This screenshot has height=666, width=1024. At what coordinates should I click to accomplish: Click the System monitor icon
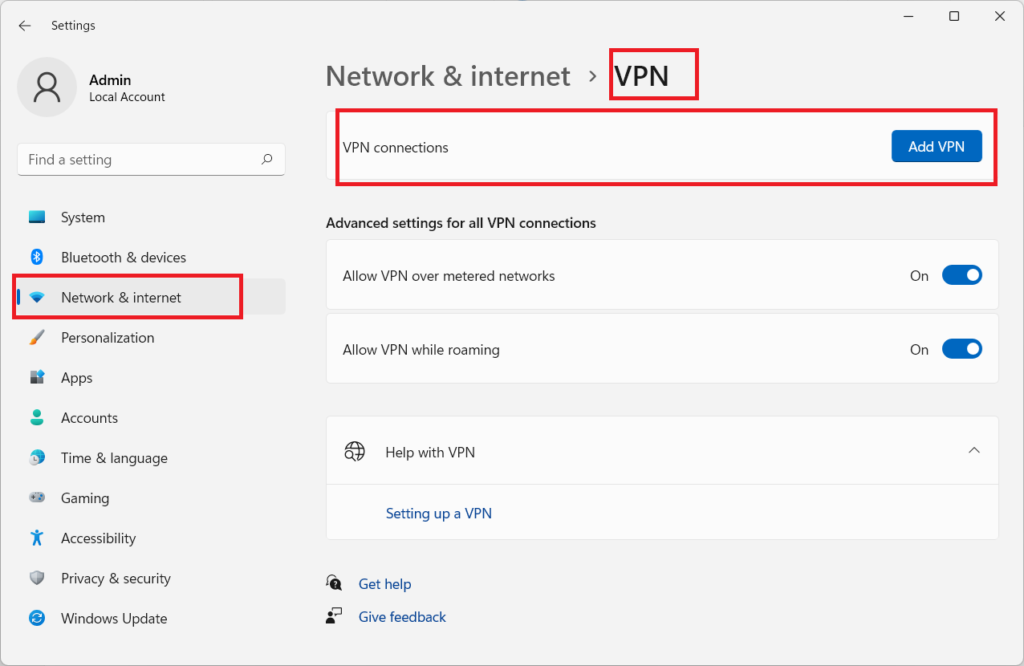pos(37,217)
